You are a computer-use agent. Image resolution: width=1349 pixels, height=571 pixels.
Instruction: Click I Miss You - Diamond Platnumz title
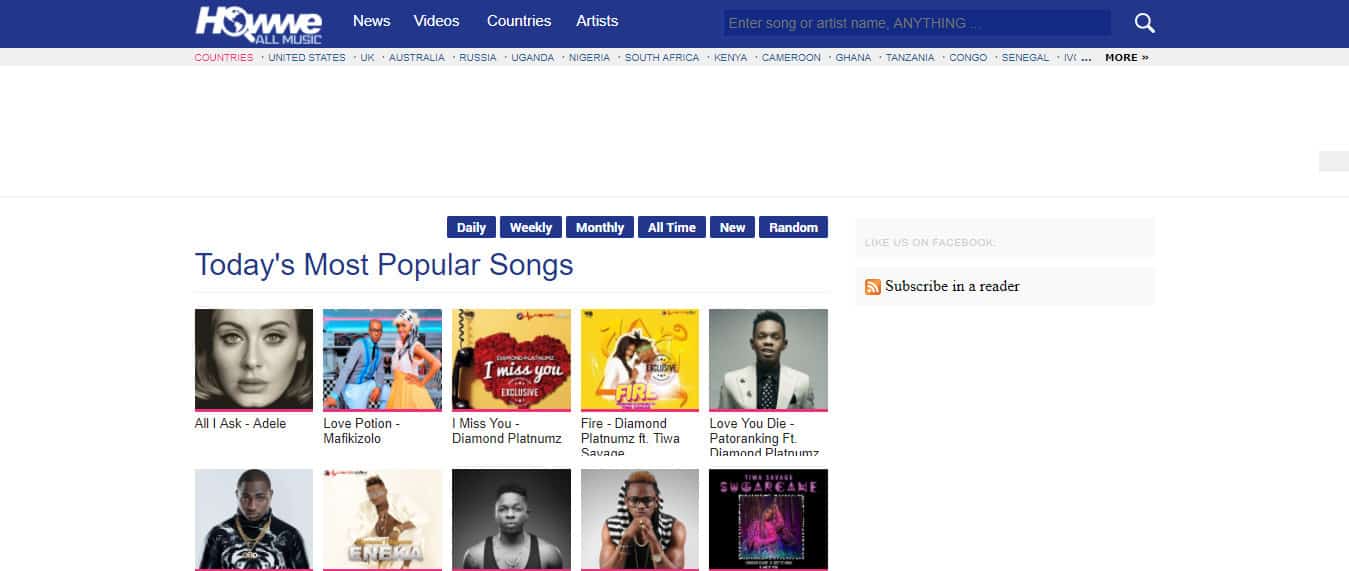(507, 431)
